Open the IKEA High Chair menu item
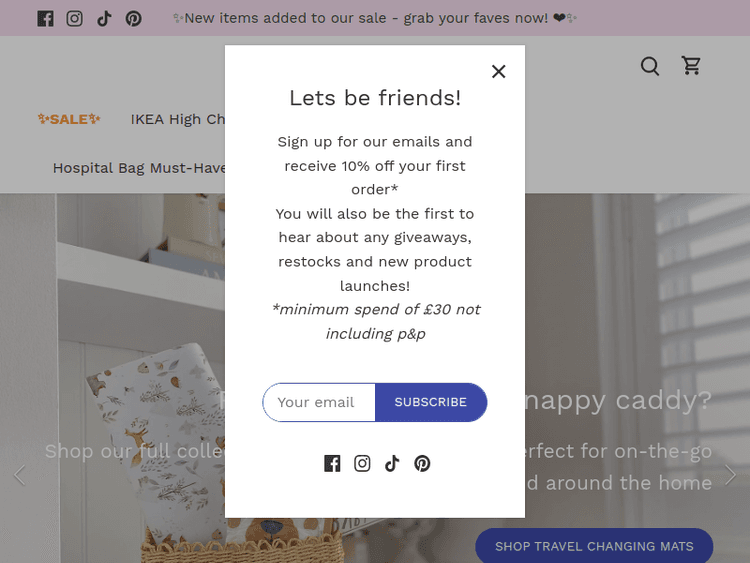 pyautogui.click(x=178, y=119)
